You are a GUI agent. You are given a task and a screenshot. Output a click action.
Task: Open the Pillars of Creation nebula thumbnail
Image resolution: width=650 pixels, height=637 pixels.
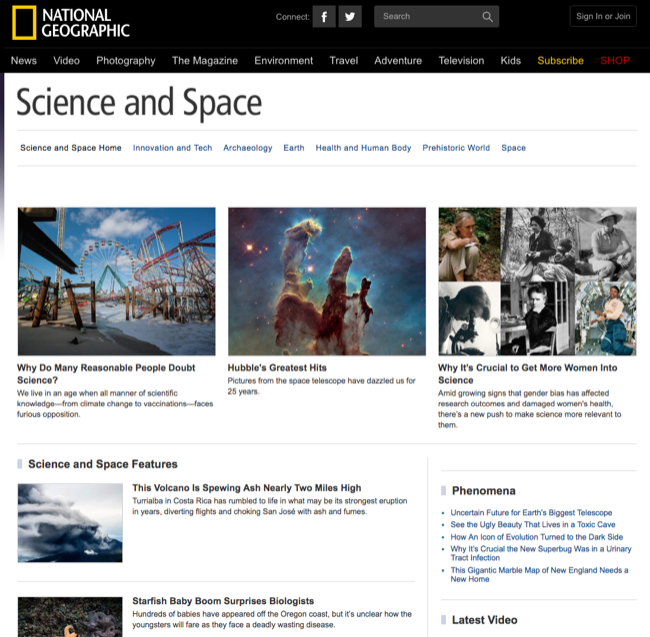(x=327, y=281)
